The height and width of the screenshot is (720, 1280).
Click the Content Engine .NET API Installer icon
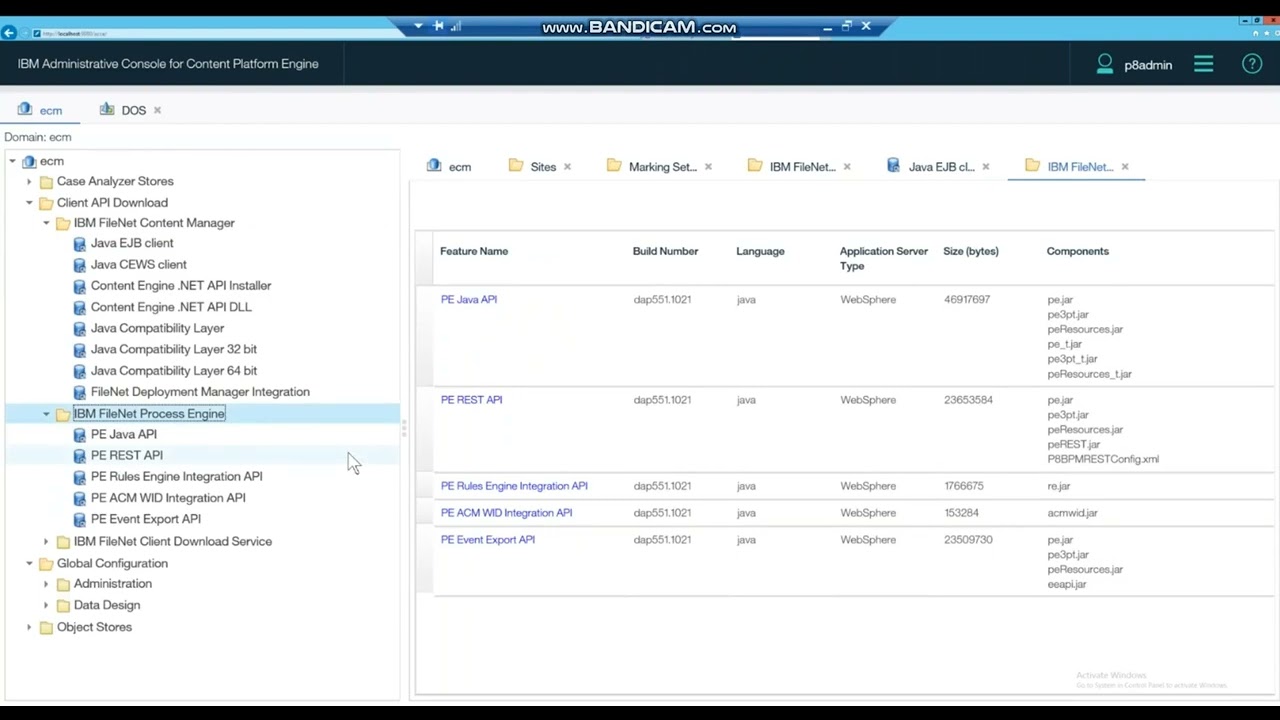coord(80,286)
